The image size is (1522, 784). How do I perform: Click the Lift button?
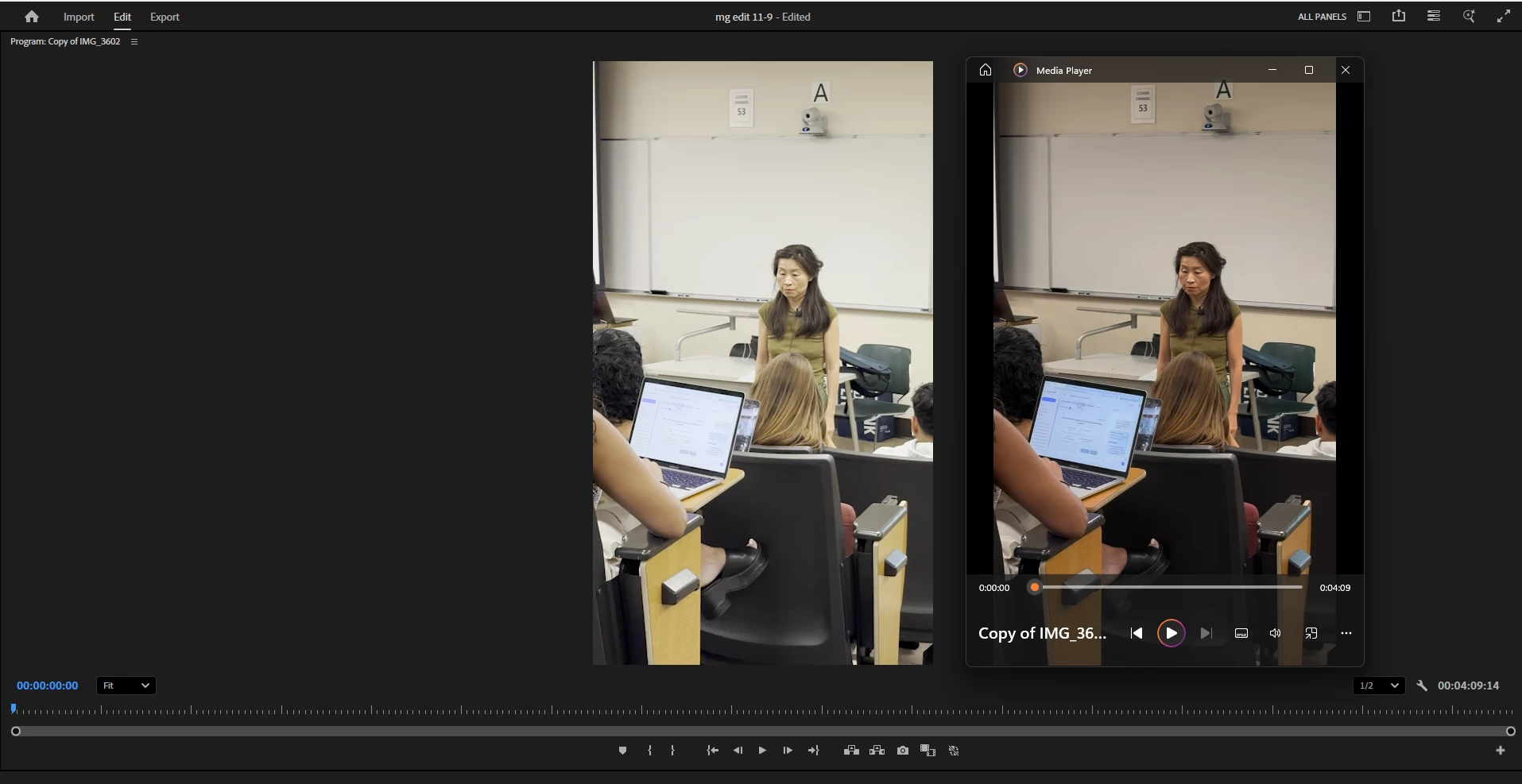(851, 751)
